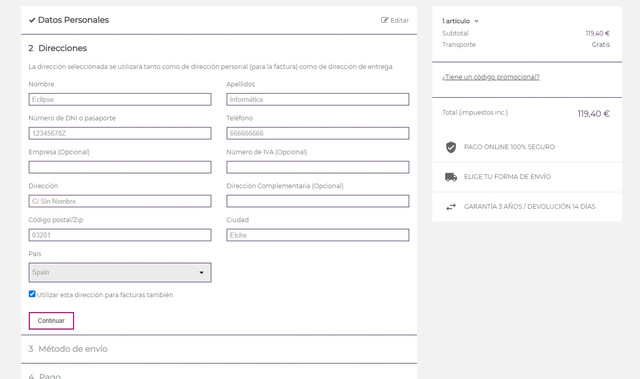Click 'GARANTÍA 3 AÑOS / DEVOLUCIÓN 14 DÍAS' text

pyautogui.click(x=529, y=207)
